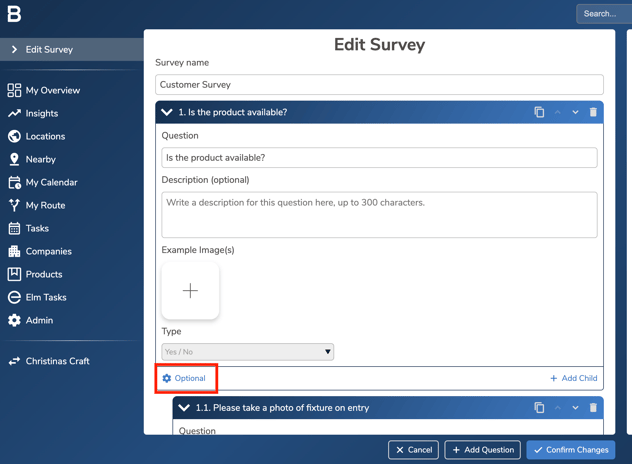The width and height of the screenshot is (632, 464).
Task: Click the B logo in top corner
Action: pyautogui.click(x=14, y=14)
